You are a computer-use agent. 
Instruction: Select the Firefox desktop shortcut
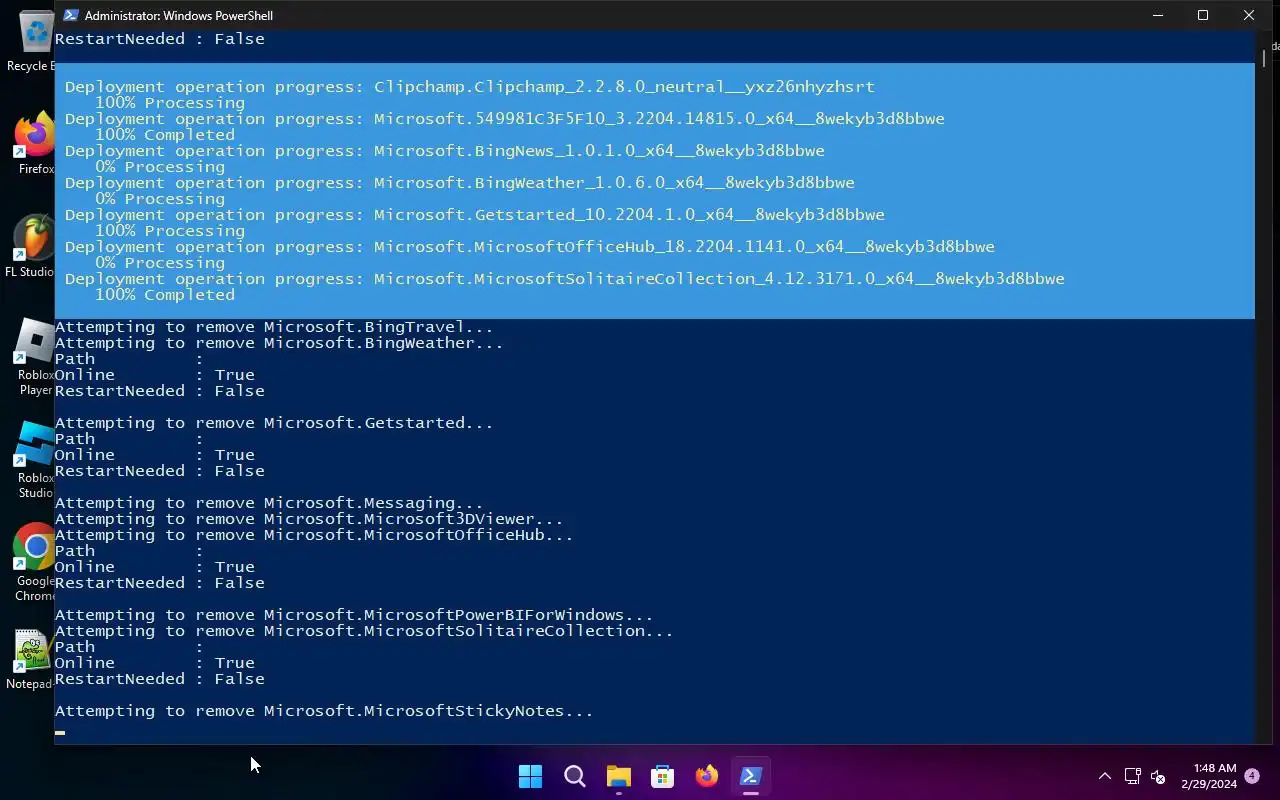[x=34, y=144]
